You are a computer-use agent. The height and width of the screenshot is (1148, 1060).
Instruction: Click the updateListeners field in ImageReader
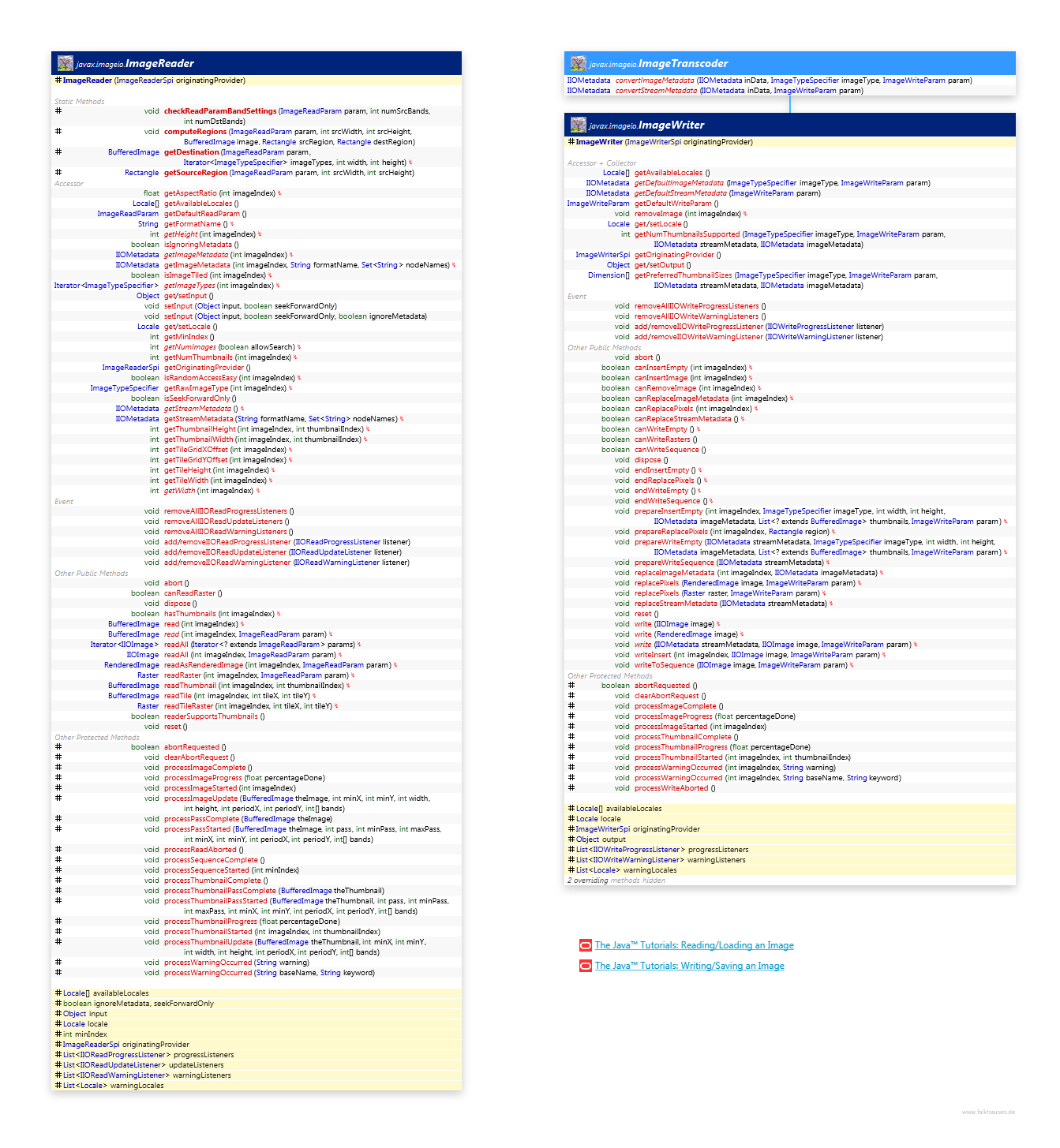pos(197,1065)
